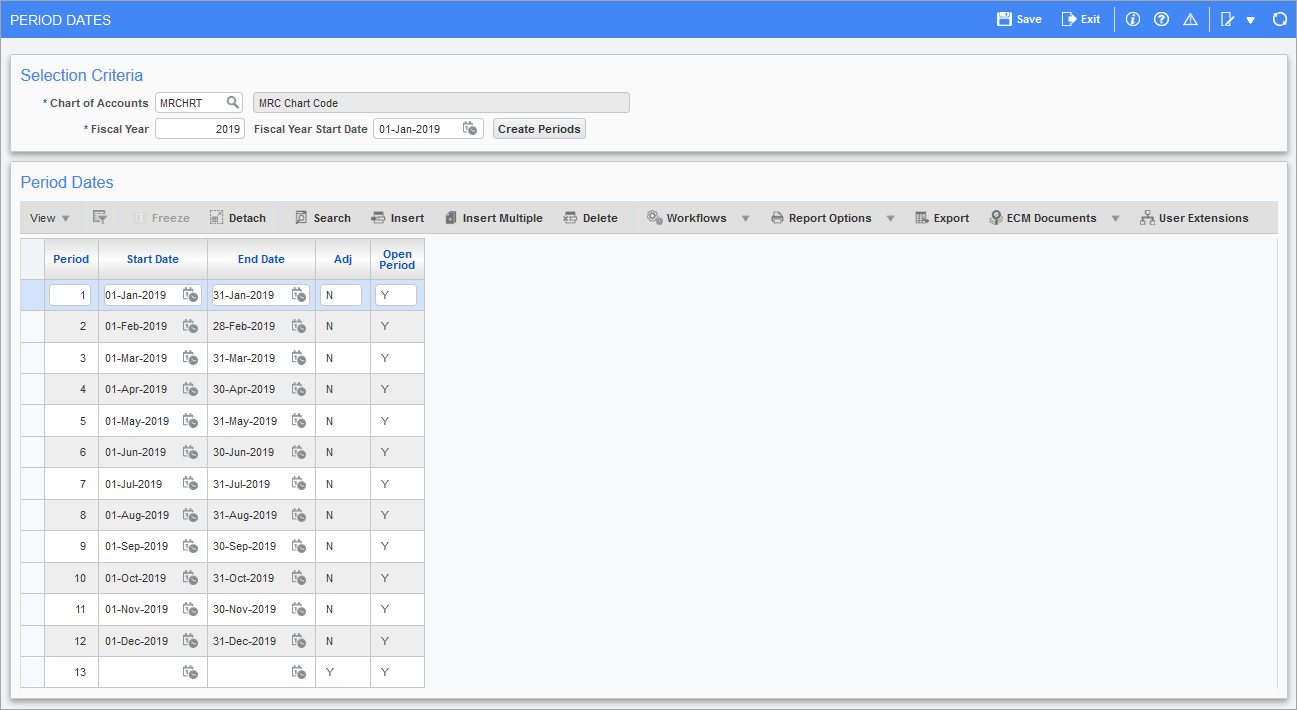Open start date calendar for period 13
This screenshot has width=1297, height=710.
(190, 672)
